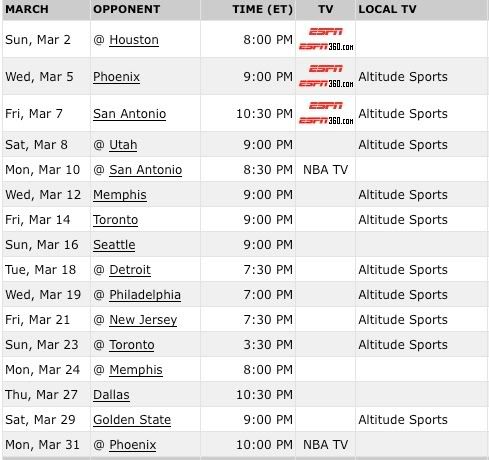Follow the Memphis link on Mar 12
Image resolution: width=489 pixels, height=460 pixels.
[120, 195]
